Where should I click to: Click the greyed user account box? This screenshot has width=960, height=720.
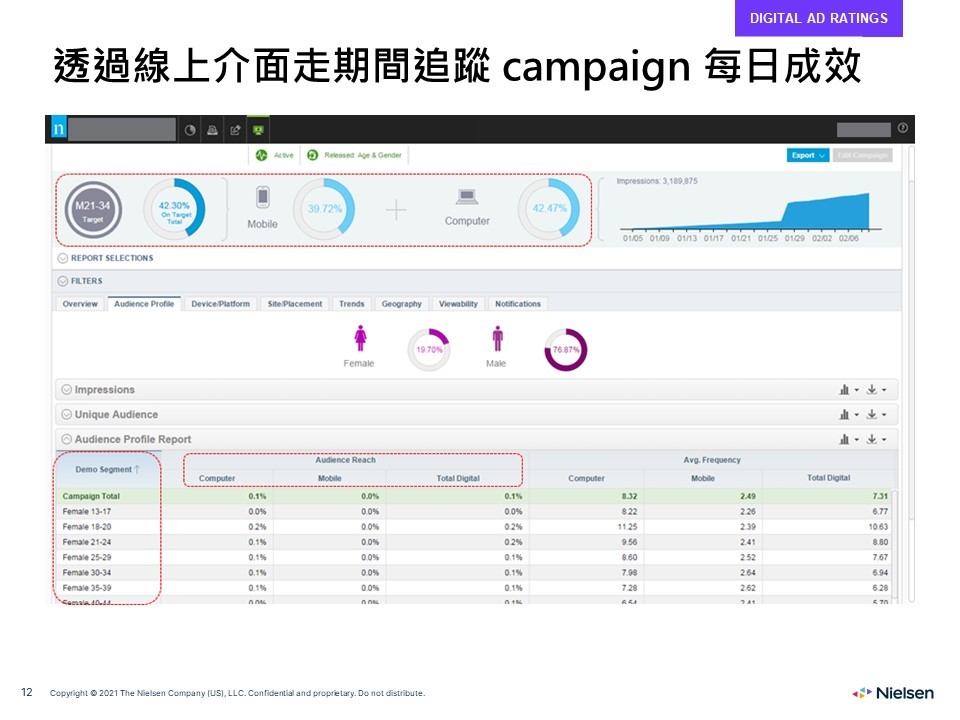coord(863,130)
